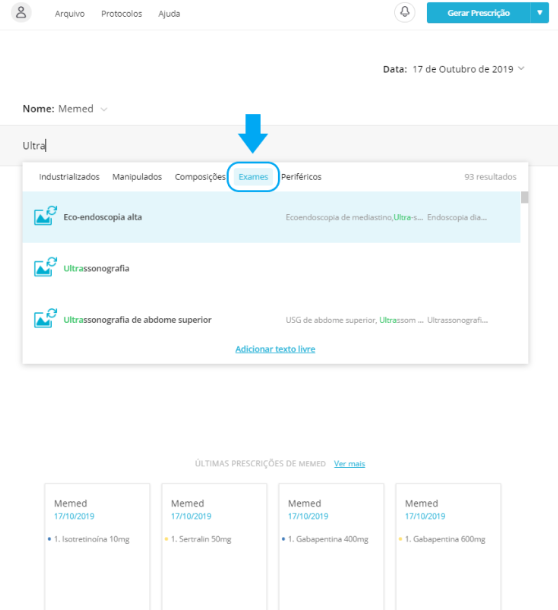Select the Composições tab
The image size is (558, 610).
point(200,177)
